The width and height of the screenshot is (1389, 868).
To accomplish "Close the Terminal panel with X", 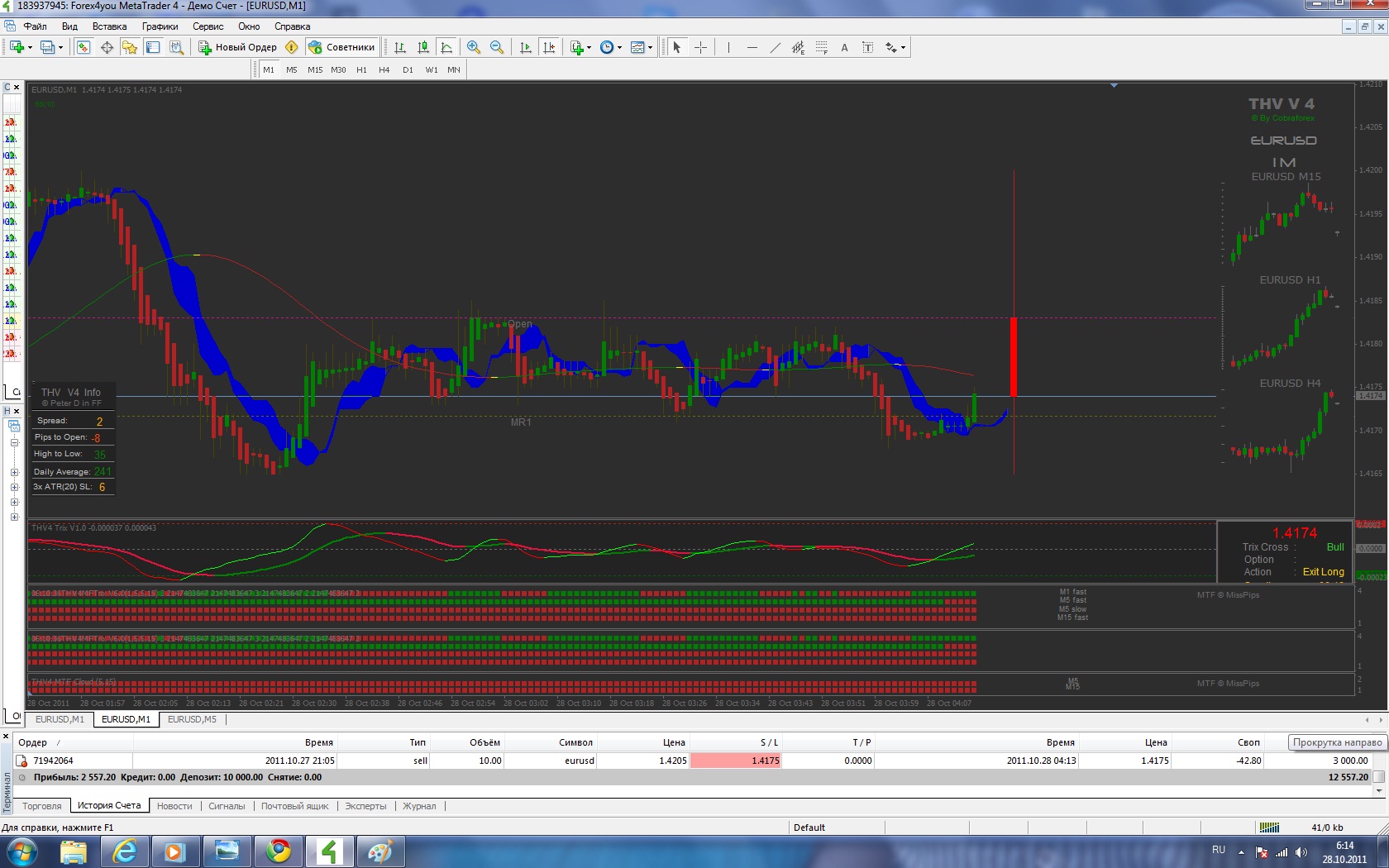I will pyautogui.click(x=6, y=736).
